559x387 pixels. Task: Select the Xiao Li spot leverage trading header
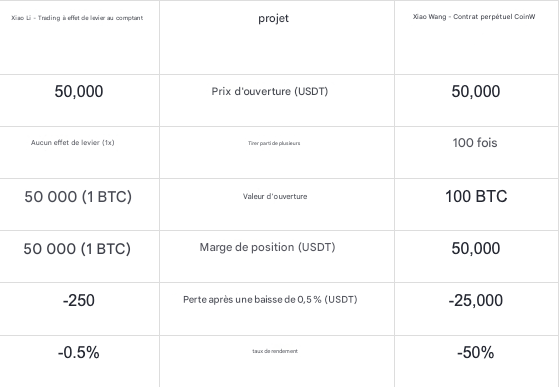pos(77,18)
